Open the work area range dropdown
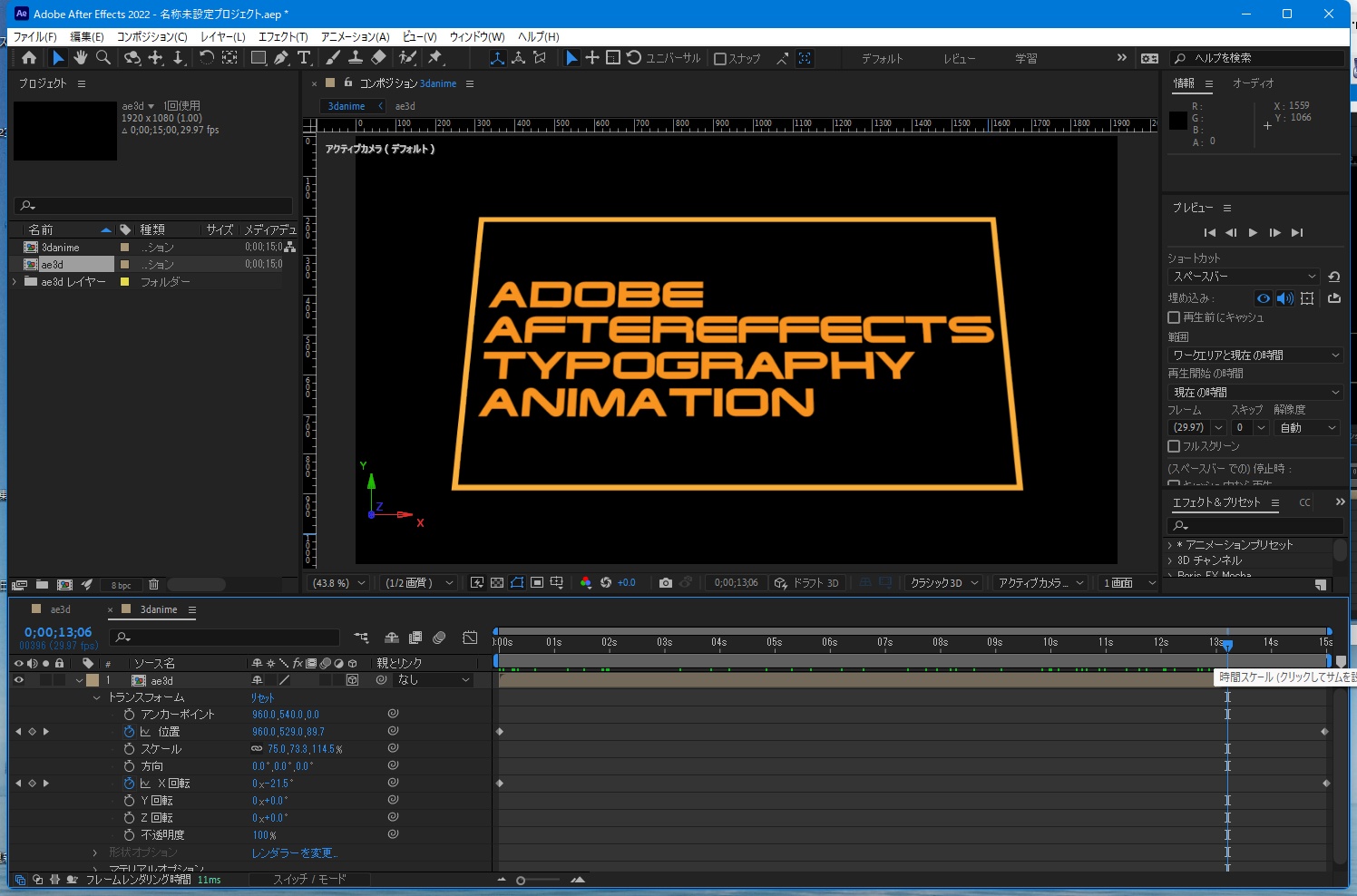Viewport: 1357px width, 896px height. [x=1255, y=355]
